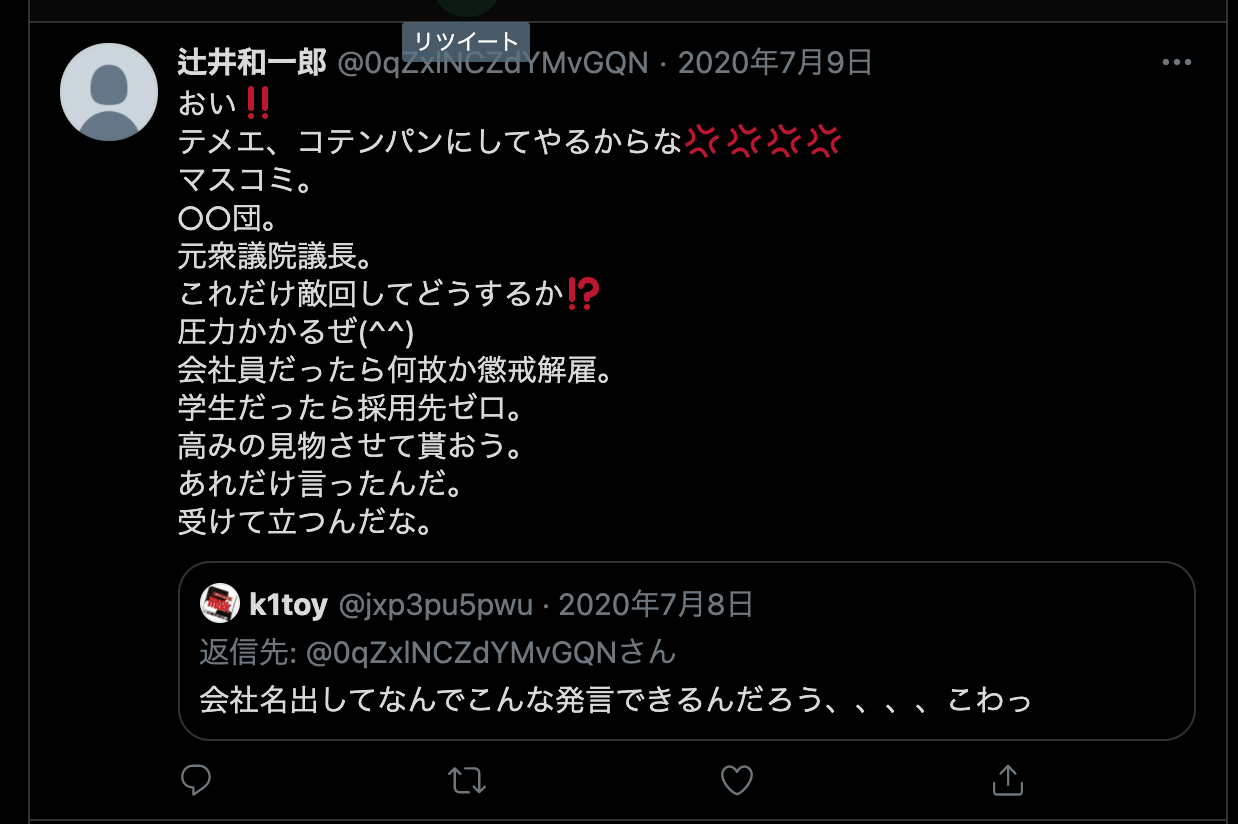Click k1toy's small profile avatar
The width and height of the screenshot is (1238, 824).
coord(220,603)
